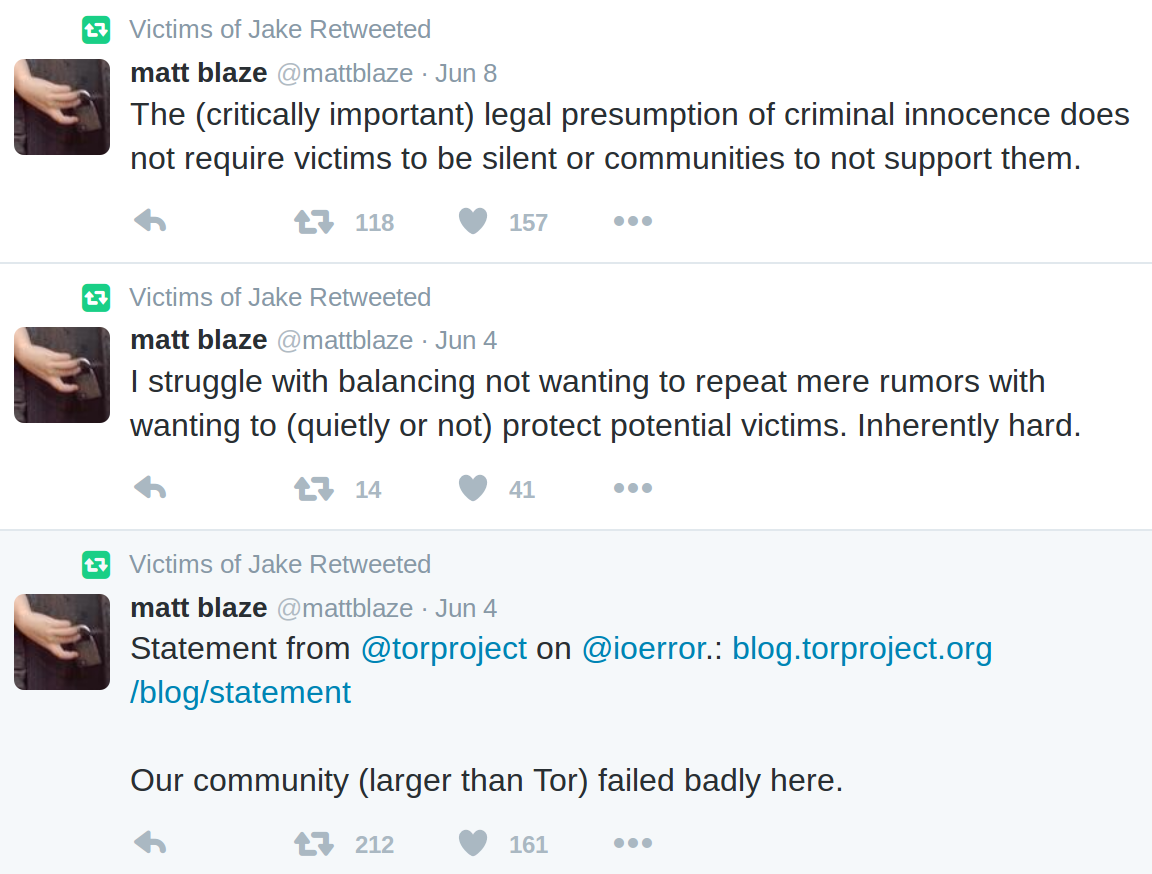Retweet the tweet showing 14 retweets
The height and width of the screenshot is (874, 1152).
coord(314,489)
